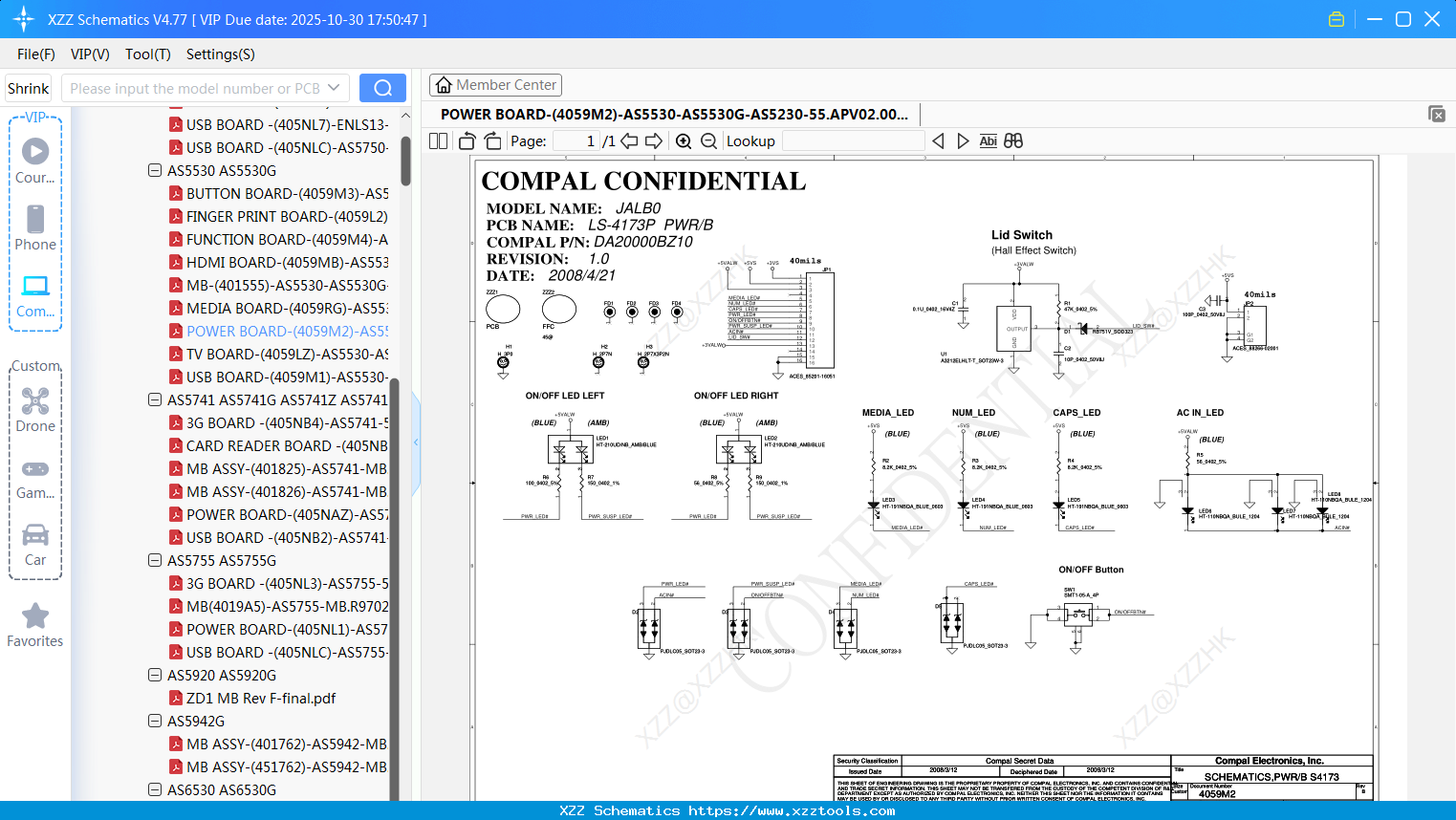Go to the previous page arrow
This screenshot has height=820, width=1456.
tap(629, 140)
